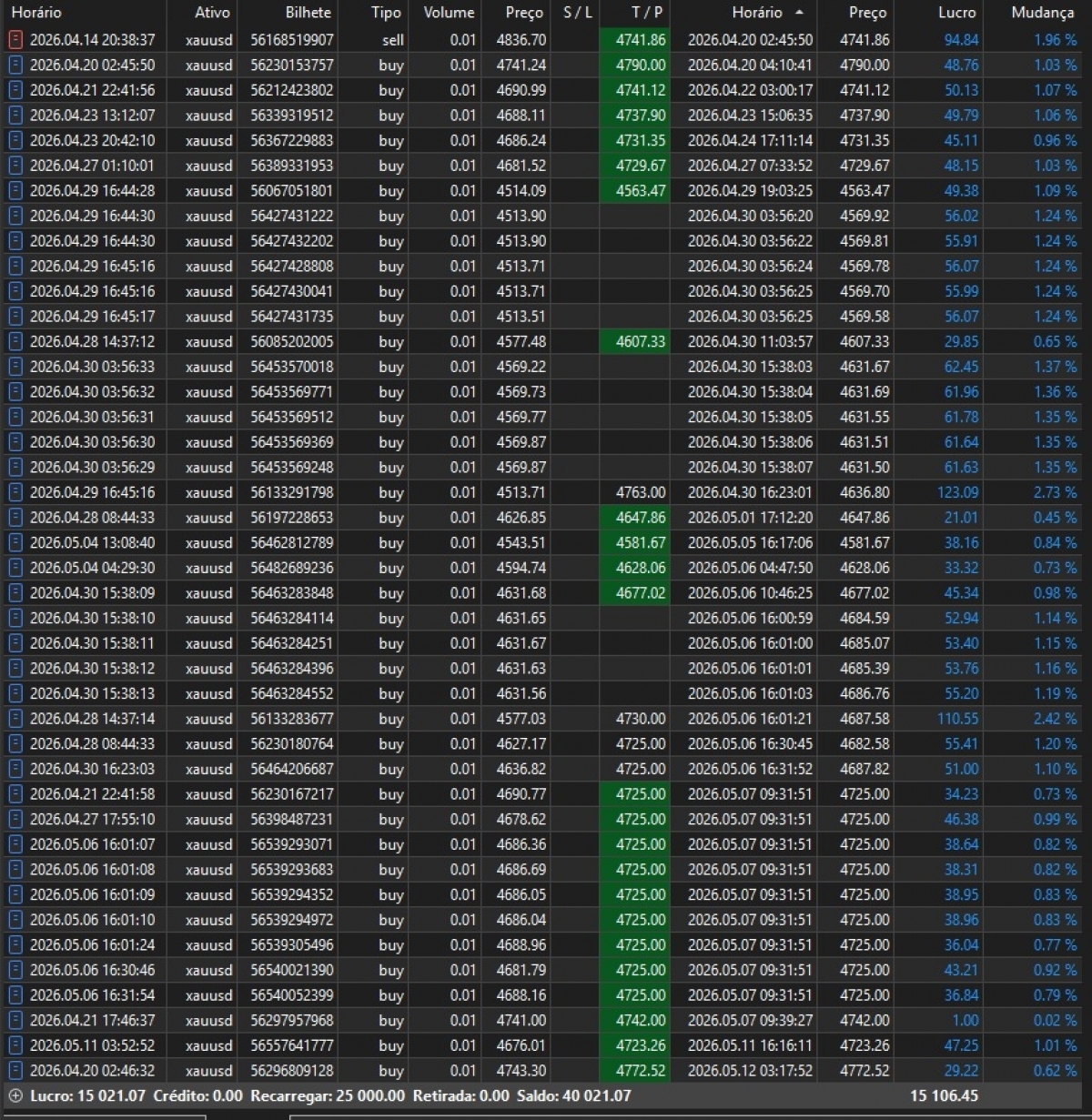Click the icon beside ticket 56085202005
The width and height of the screenshot is (1092, 1120).
(15, 342)
